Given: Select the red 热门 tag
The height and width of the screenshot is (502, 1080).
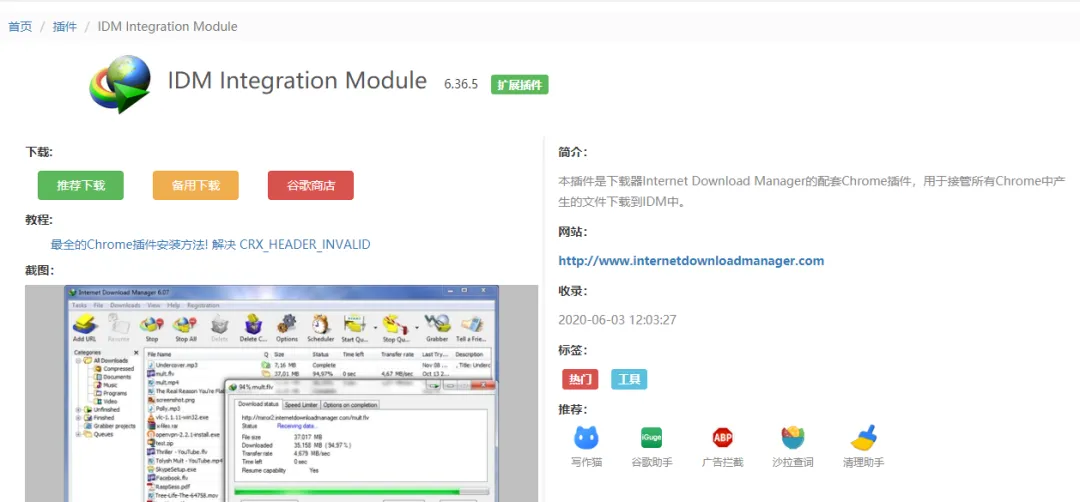Looking at the screenshot, I should coord(580,379).
